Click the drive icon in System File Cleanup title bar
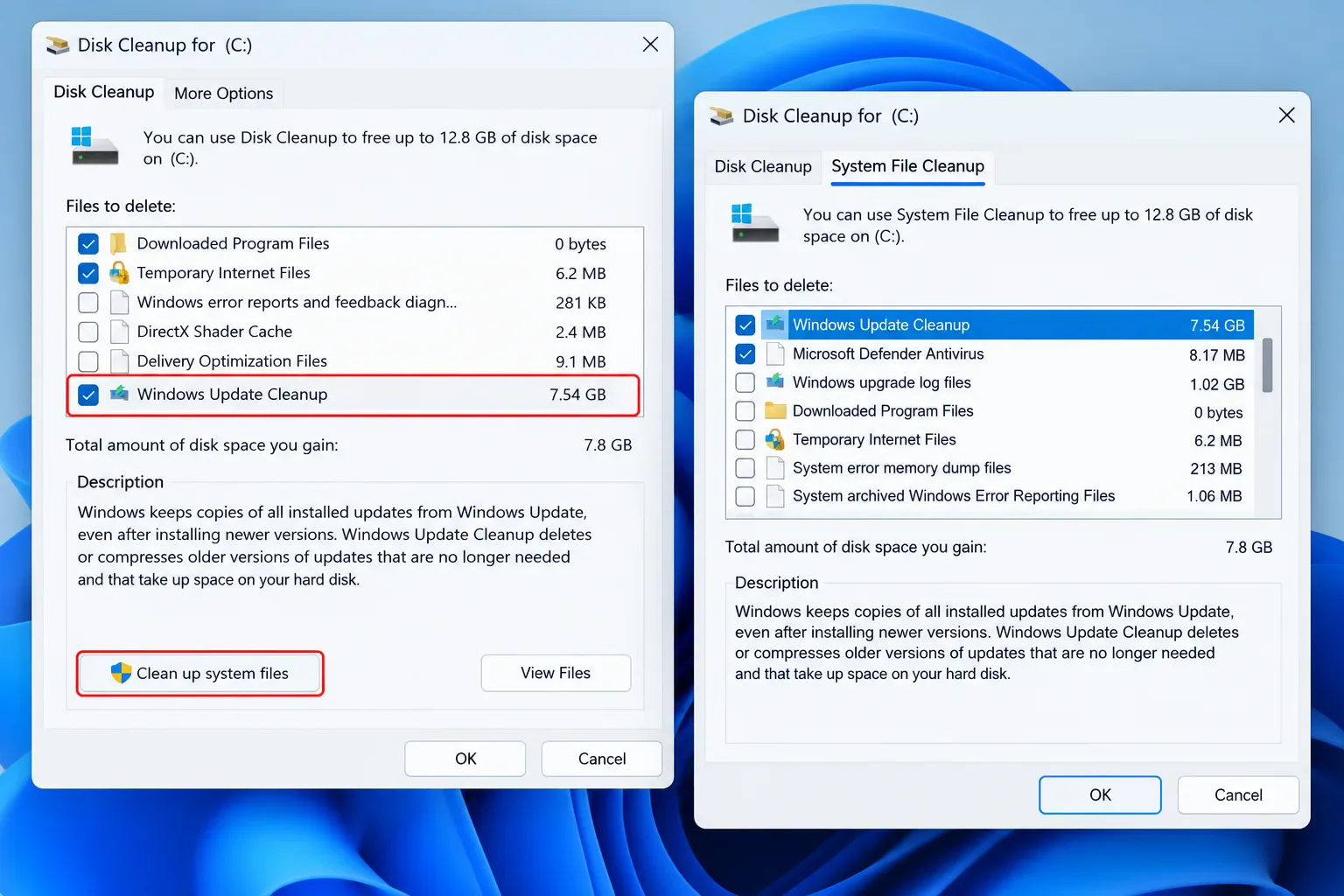Screen dimensions: 1344x896 point(722,115)
